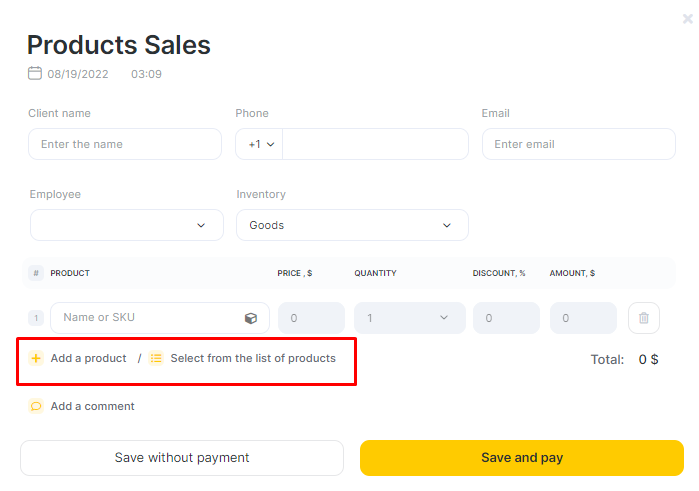Click Select from the list of products

click(x=253, y=359)
